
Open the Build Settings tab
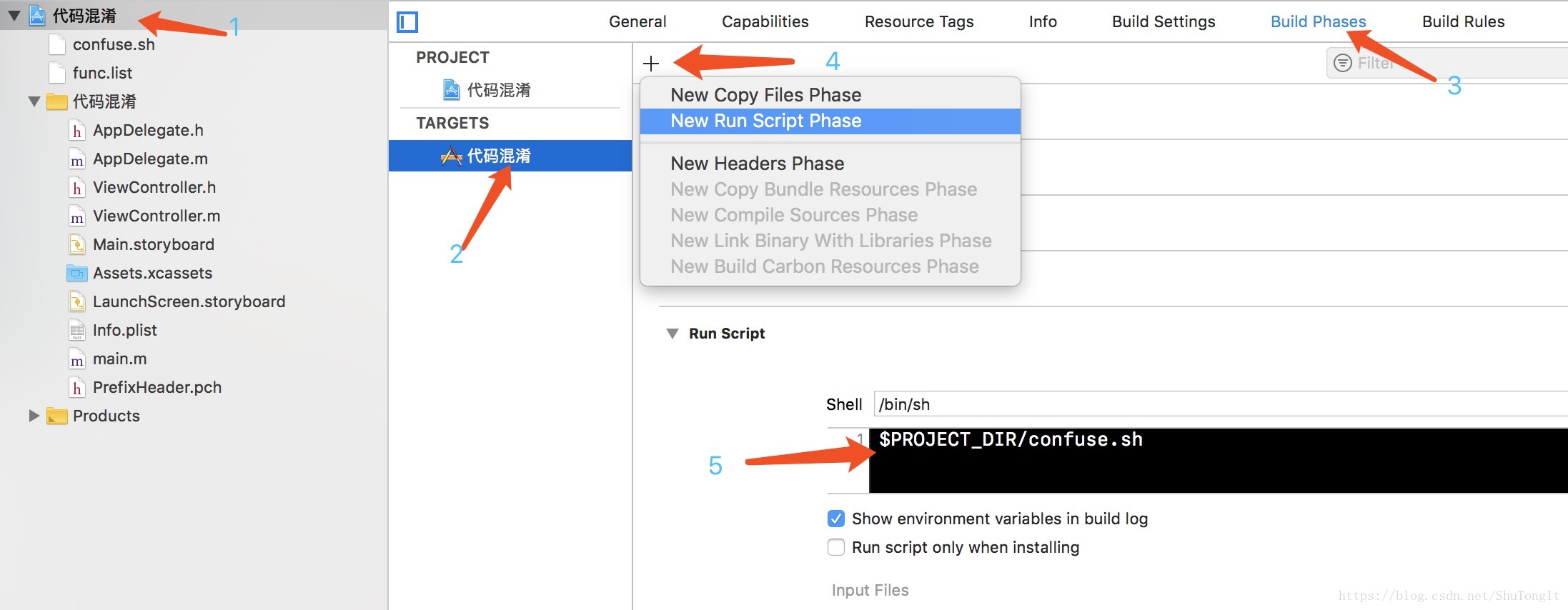tap(1163, 21)
